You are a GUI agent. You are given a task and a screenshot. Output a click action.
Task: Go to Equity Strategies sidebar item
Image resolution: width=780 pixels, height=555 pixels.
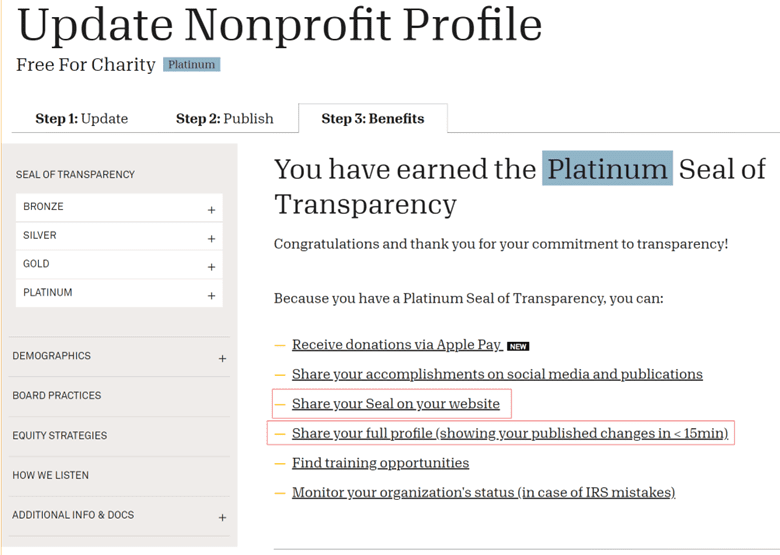click(x=60, y=436)
